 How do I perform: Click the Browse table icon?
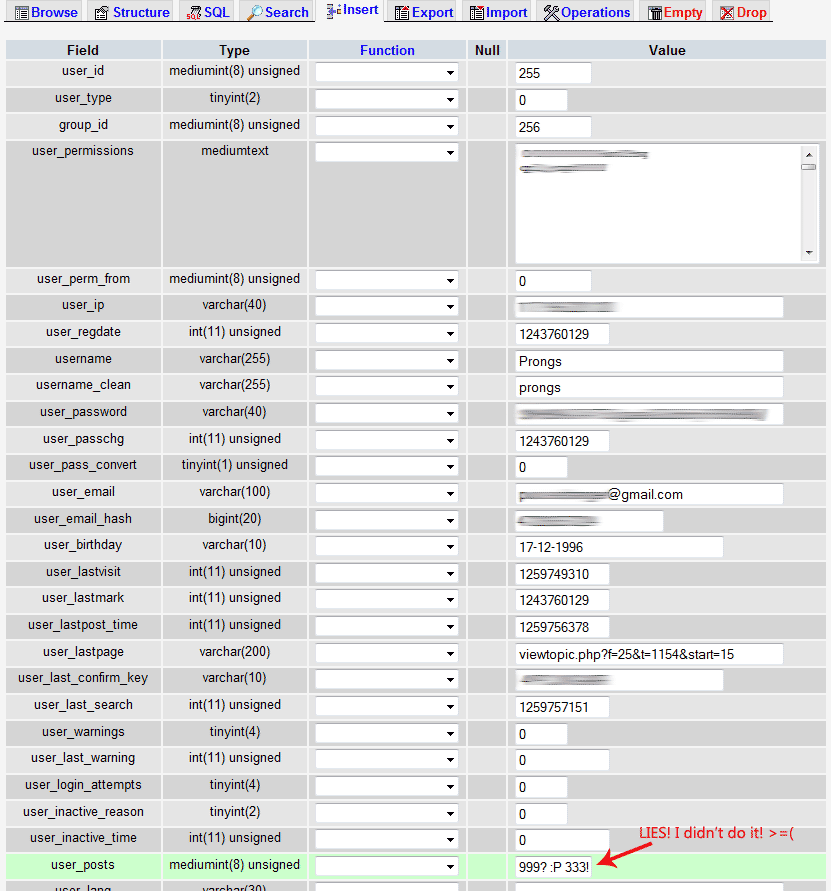pyautogui.click(x=21, y=13)
